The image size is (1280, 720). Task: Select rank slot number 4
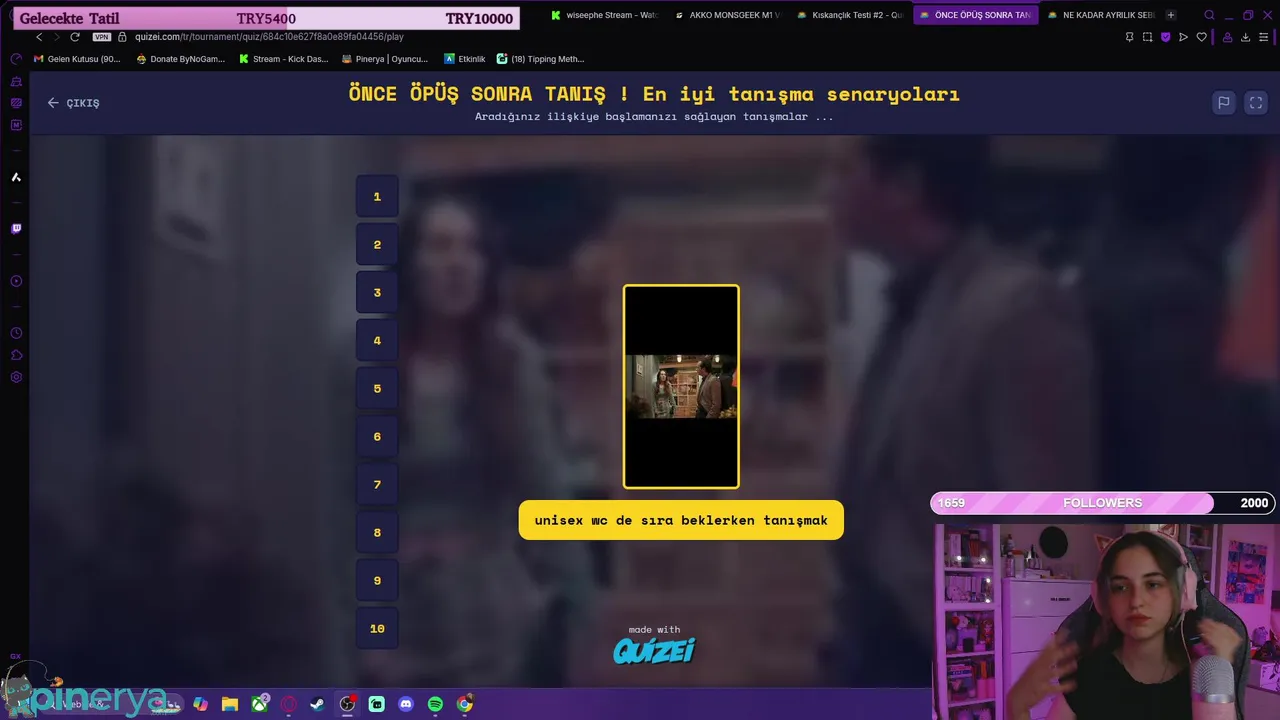377,341
